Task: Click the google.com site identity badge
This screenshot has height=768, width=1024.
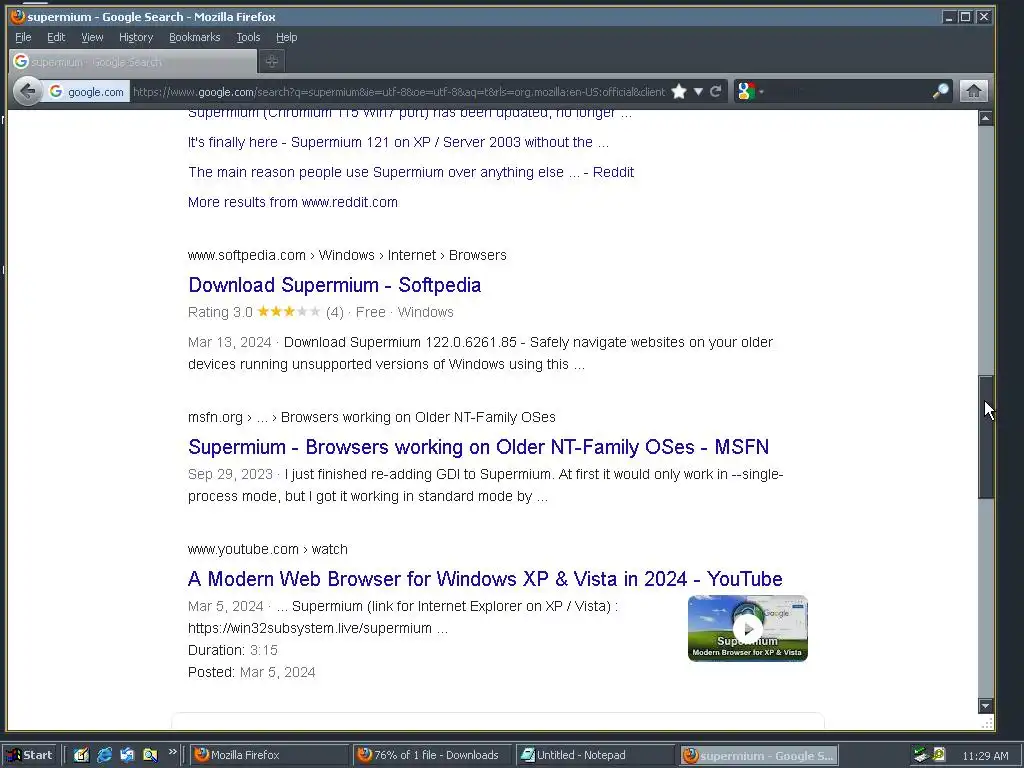Action: pos(87,91)
